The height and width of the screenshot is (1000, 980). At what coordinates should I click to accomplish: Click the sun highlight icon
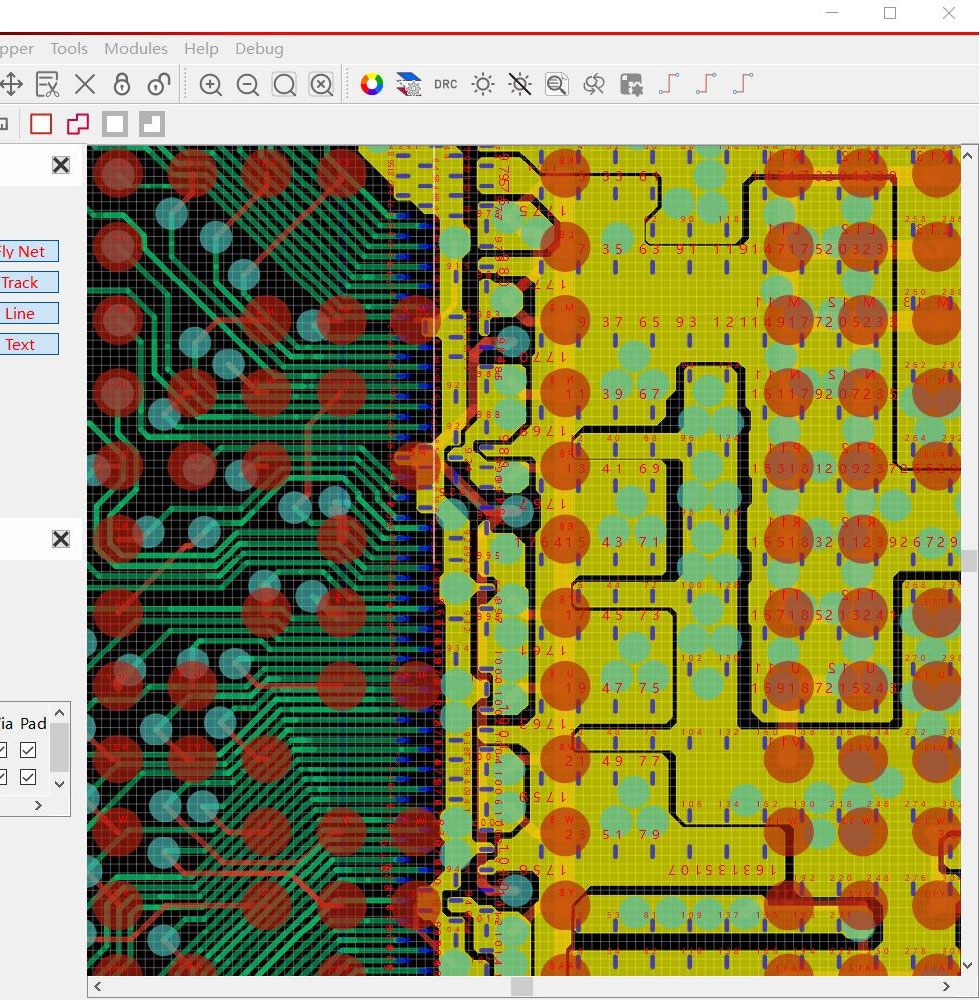[x=483, y=84]
